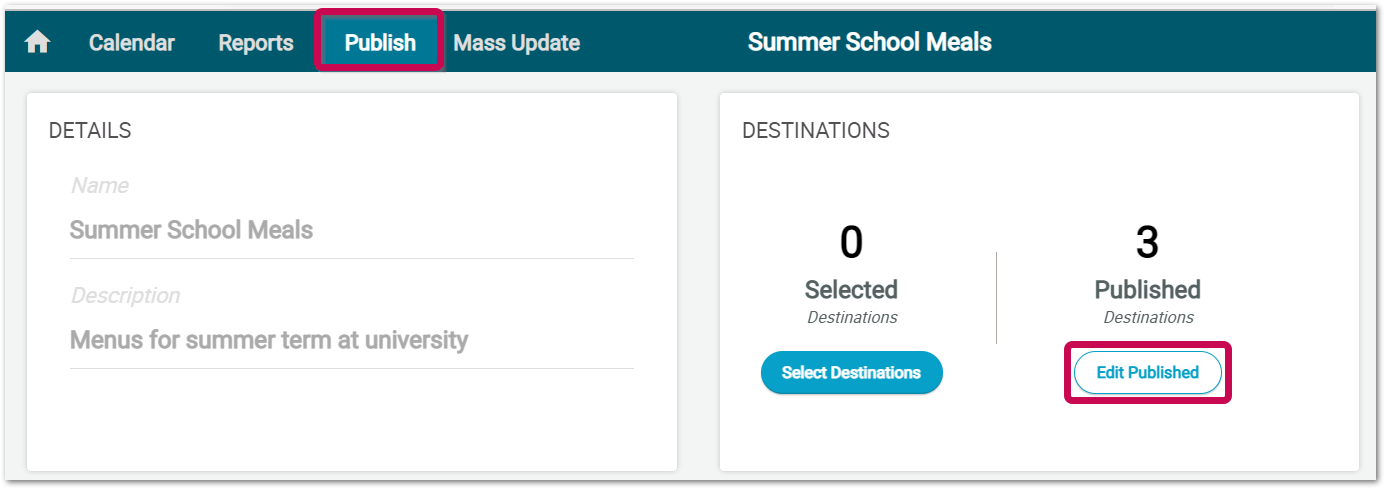Open the Calendar tab

click(x=132, y=43)
